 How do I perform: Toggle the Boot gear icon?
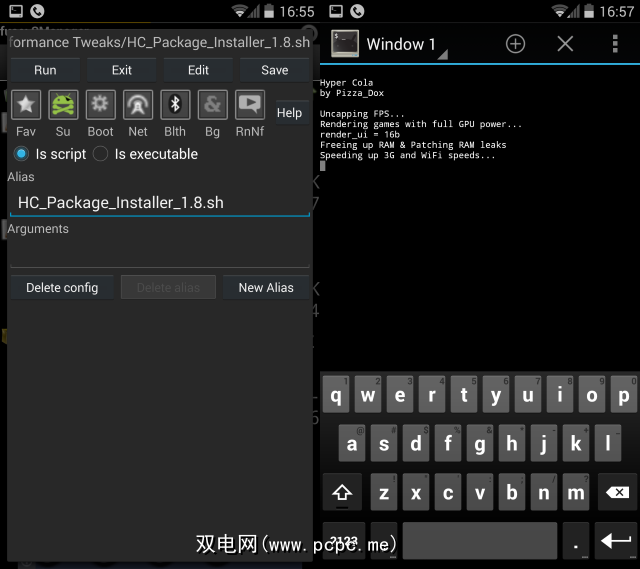point(100,105)
